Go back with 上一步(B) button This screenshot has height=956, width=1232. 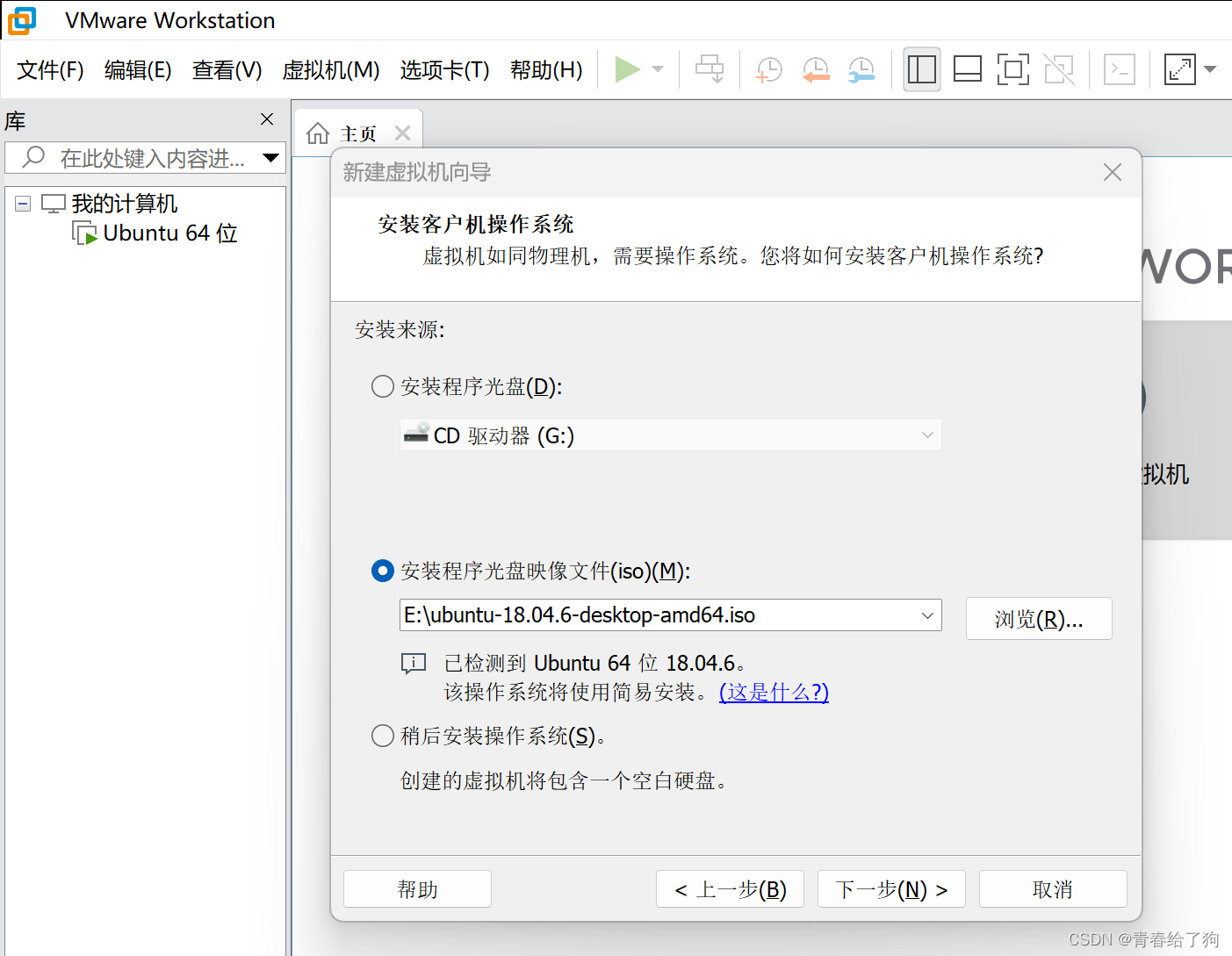tap(730, 889)
